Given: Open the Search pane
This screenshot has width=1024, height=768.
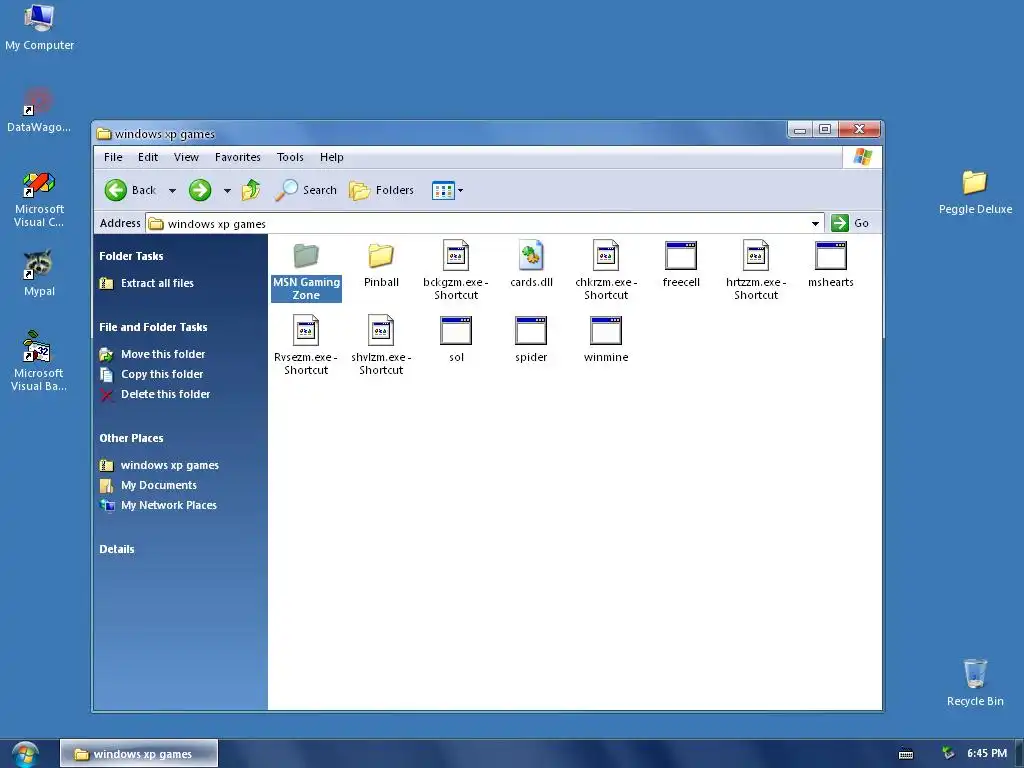Looking at the screenshot, I should 306,190.
